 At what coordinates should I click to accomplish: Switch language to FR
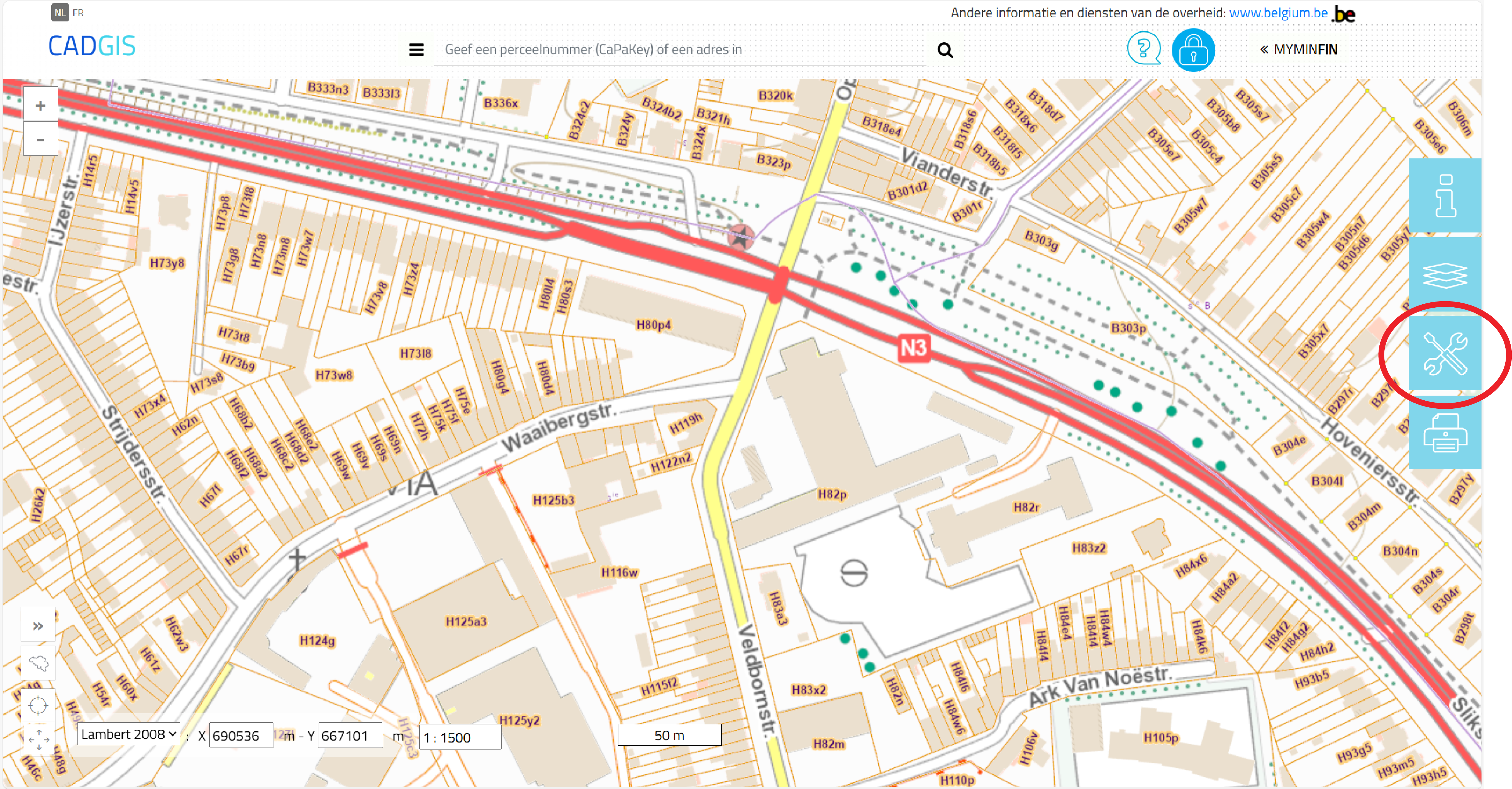coord(78,12)
